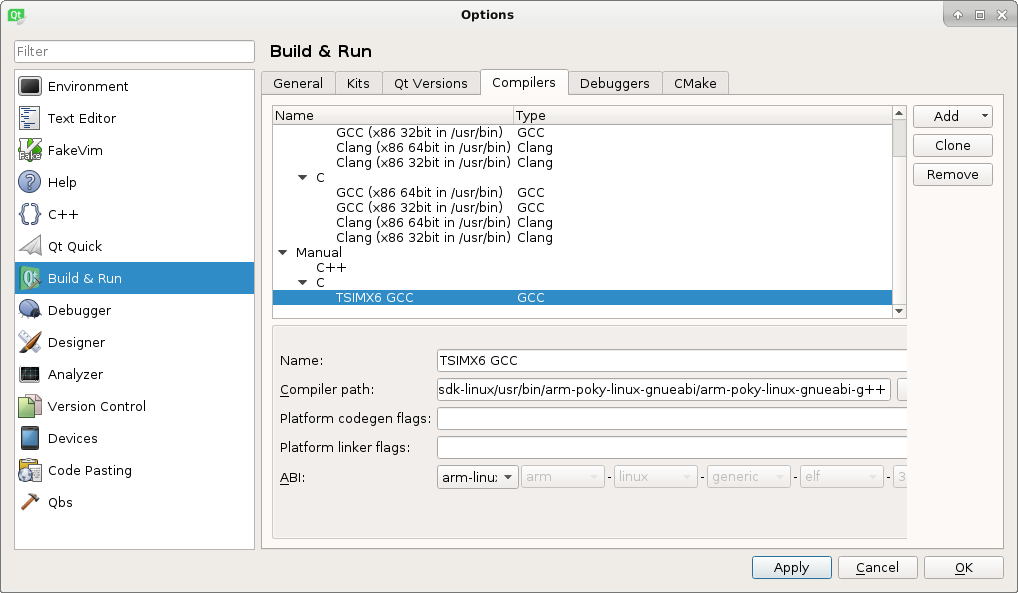Screen dimensions: 1018x593
Task: Switch to the Kits tab
Action: (358, 83)
